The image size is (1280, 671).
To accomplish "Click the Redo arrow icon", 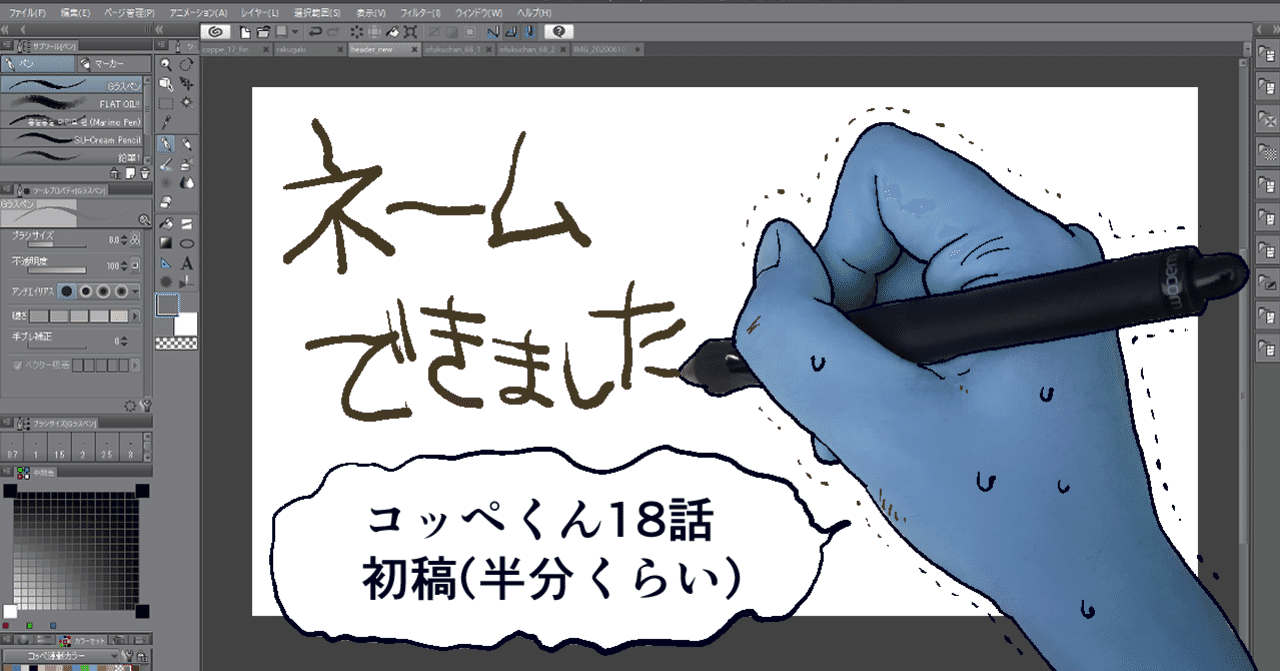I will point(333,32).
